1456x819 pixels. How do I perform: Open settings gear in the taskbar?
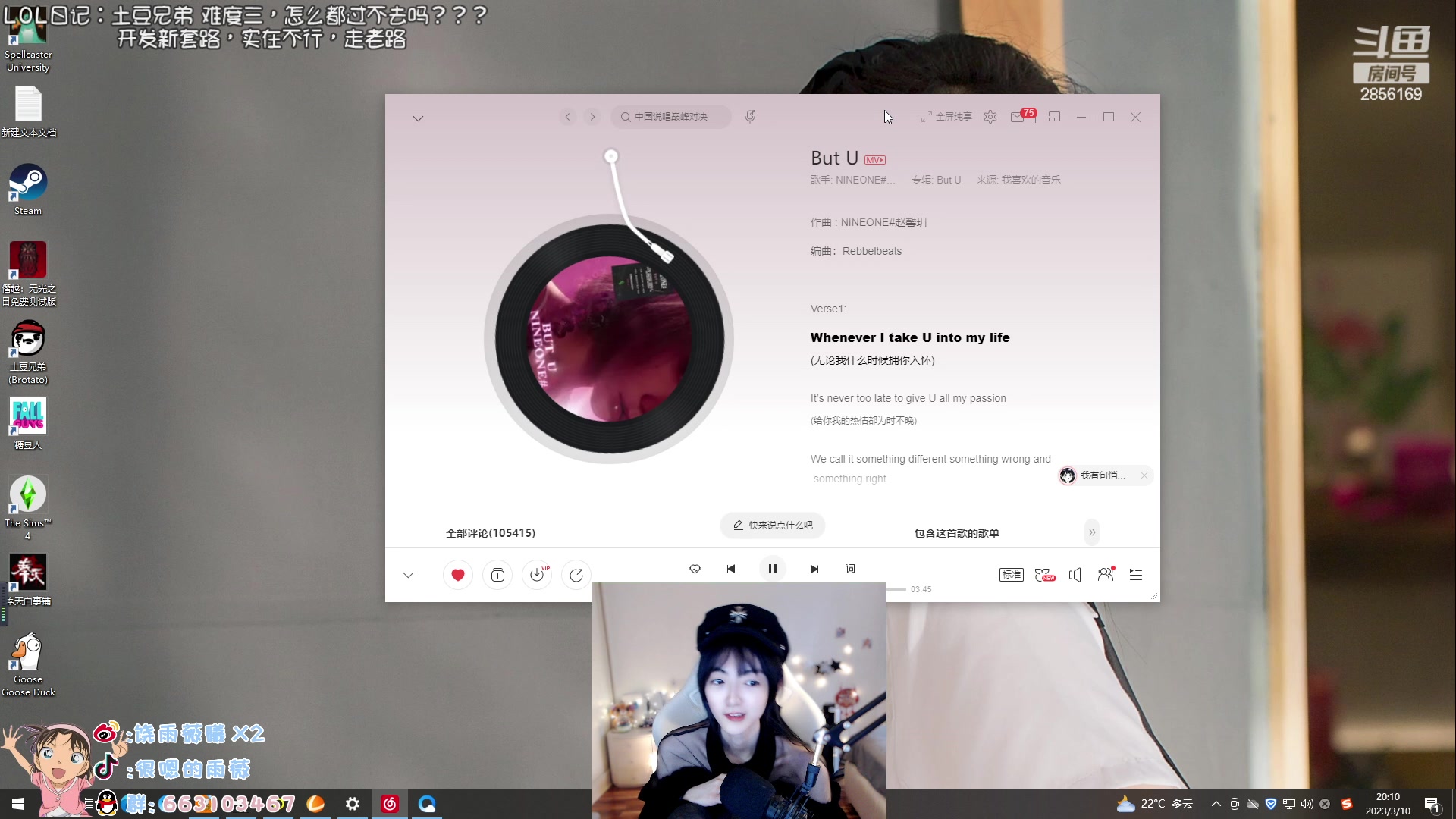(352, 804)
